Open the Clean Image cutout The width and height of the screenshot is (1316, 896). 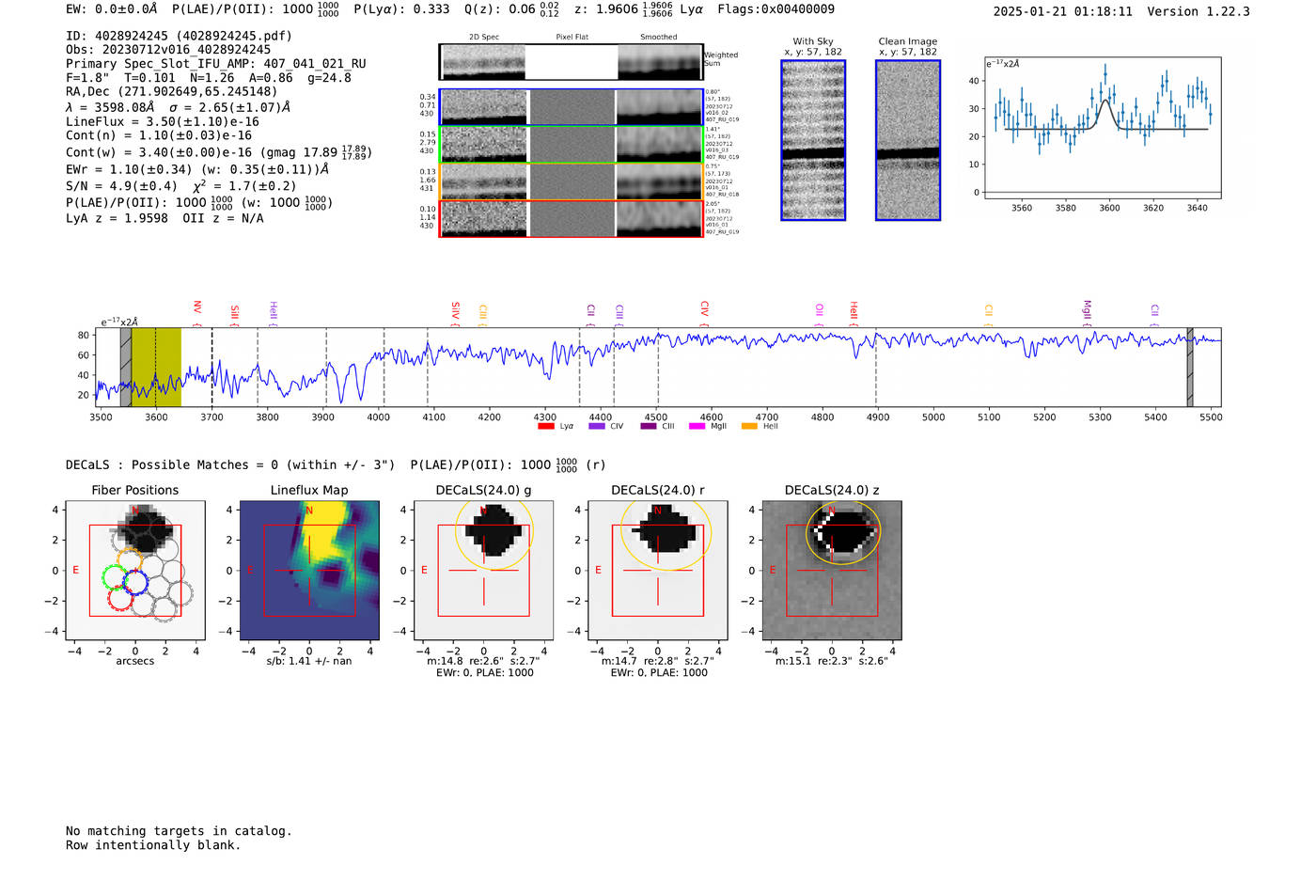pos(908,140)
